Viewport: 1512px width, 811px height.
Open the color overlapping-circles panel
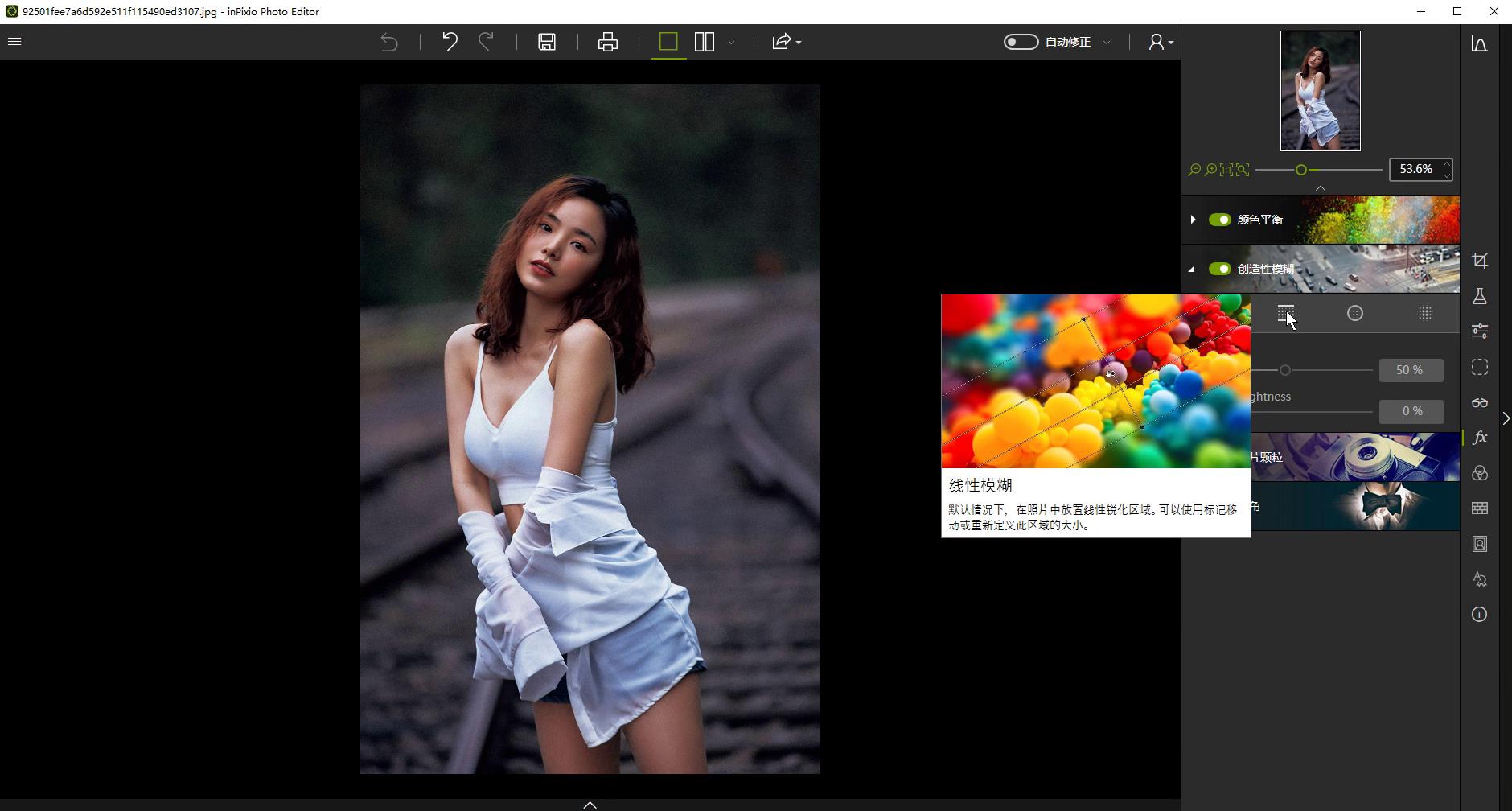click(x=1480, y=473)
